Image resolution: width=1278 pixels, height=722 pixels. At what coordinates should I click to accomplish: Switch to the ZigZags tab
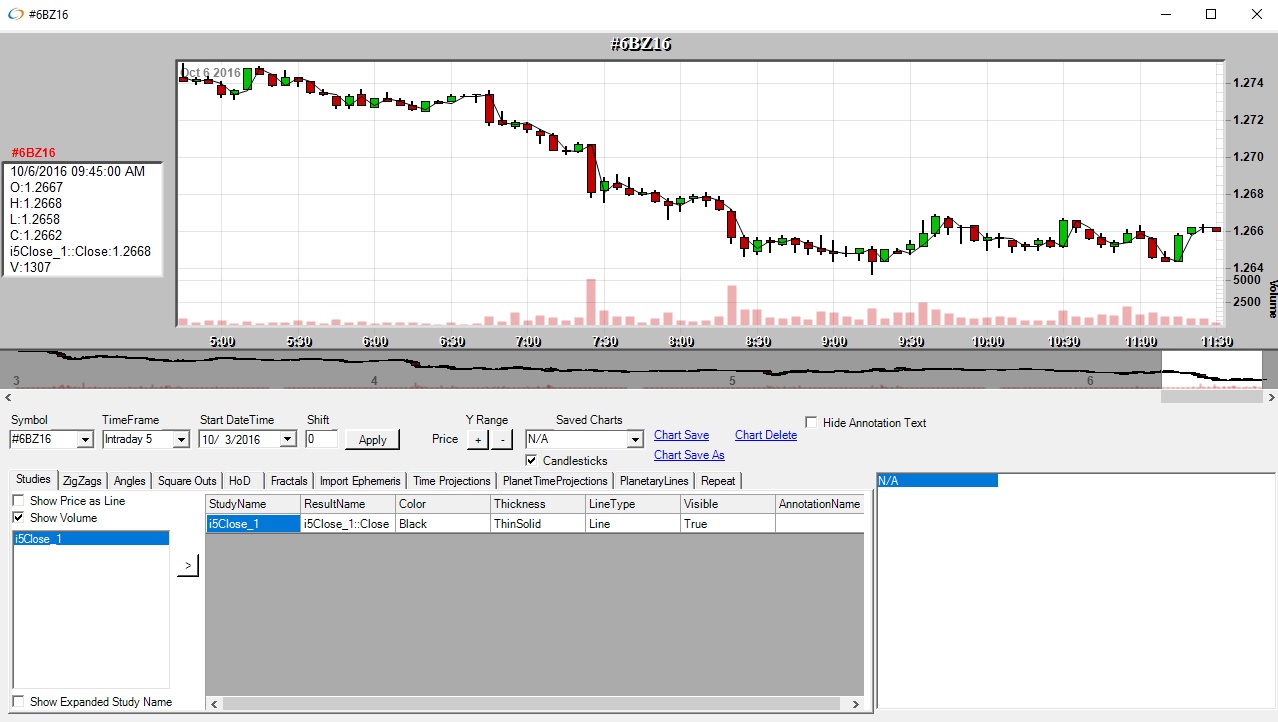pos(82,481)
